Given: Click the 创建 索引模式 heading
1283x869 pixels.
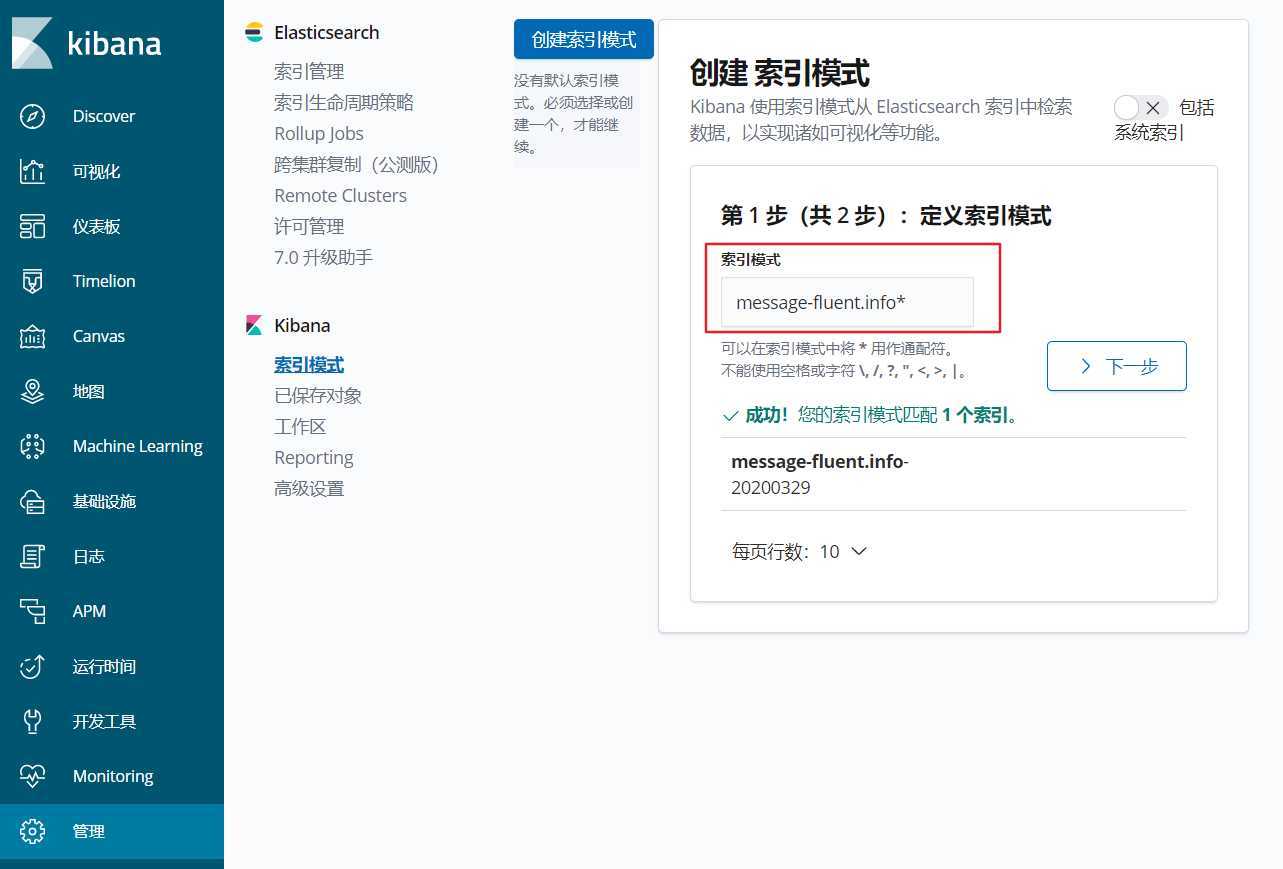Looking at the screenshot, I should click(x=780, y=73).
